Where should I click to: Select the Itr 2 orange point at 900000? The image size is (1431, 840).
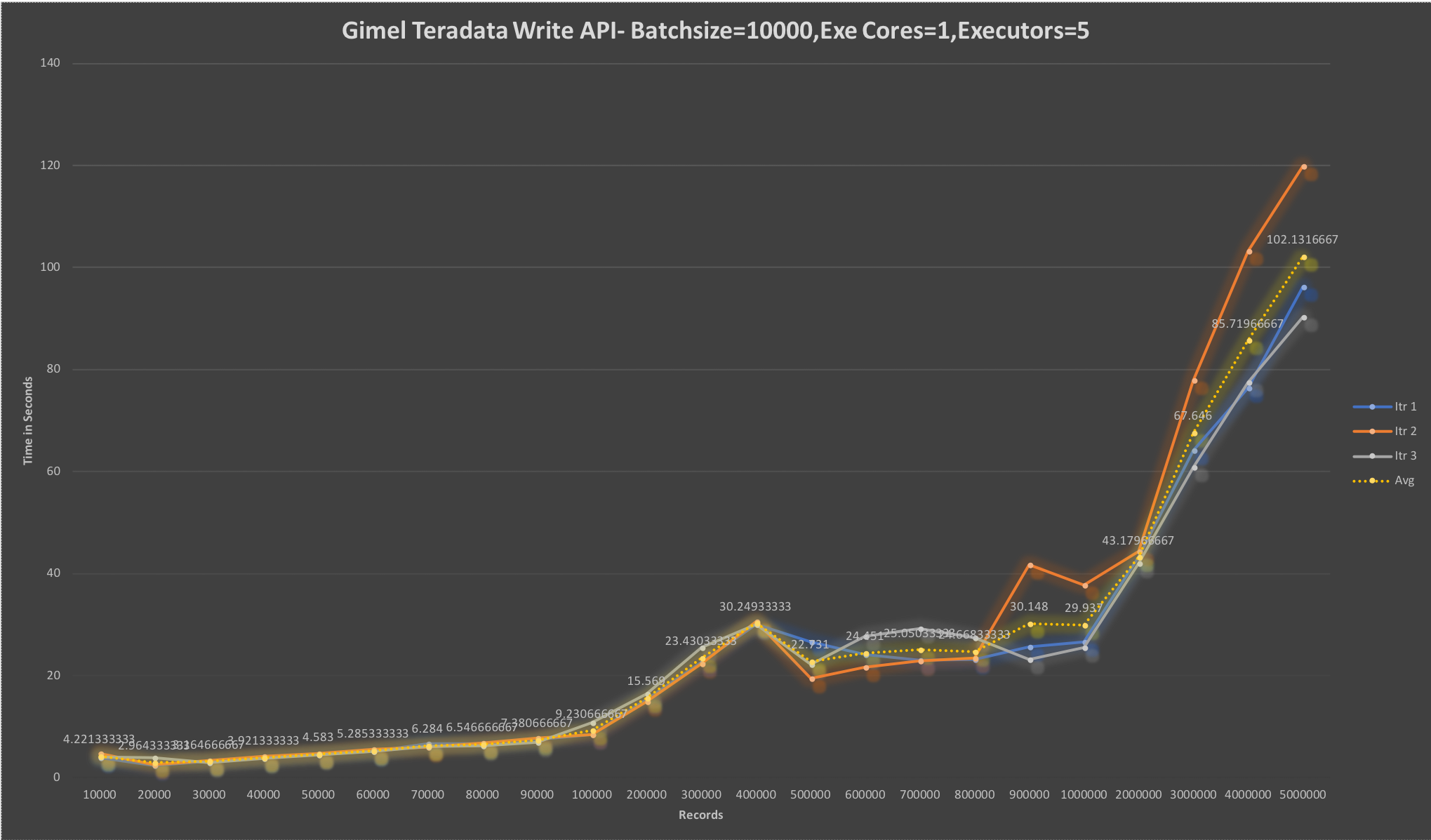tap(1030, 565)
